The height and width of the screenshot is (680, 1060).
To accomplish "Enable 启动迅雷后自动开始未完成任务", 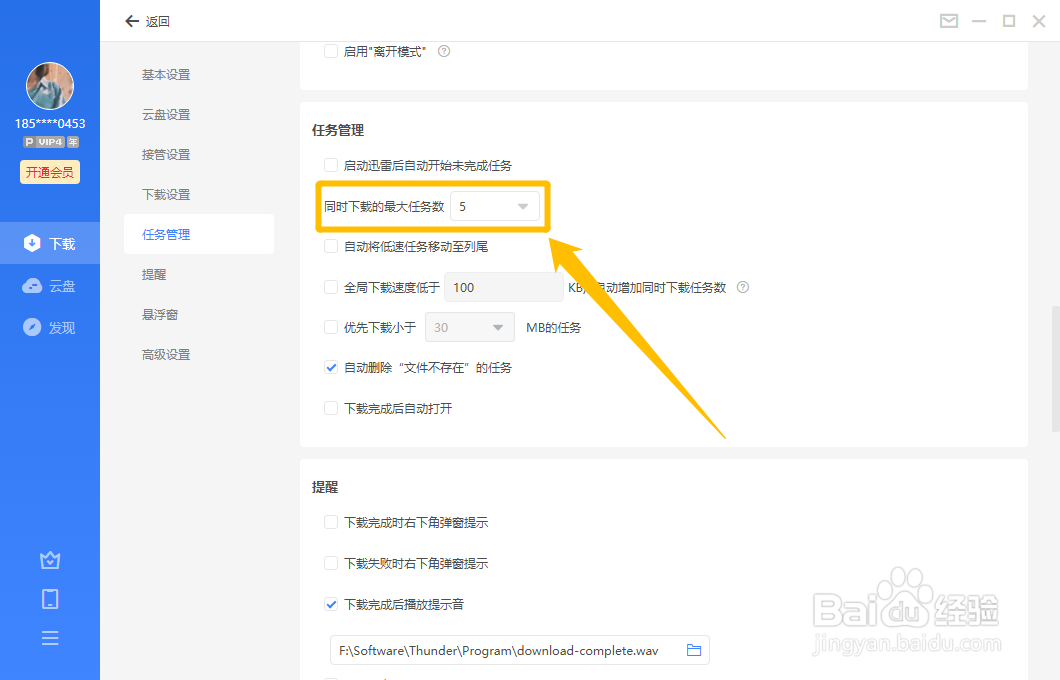I will [x=331, y=164].
